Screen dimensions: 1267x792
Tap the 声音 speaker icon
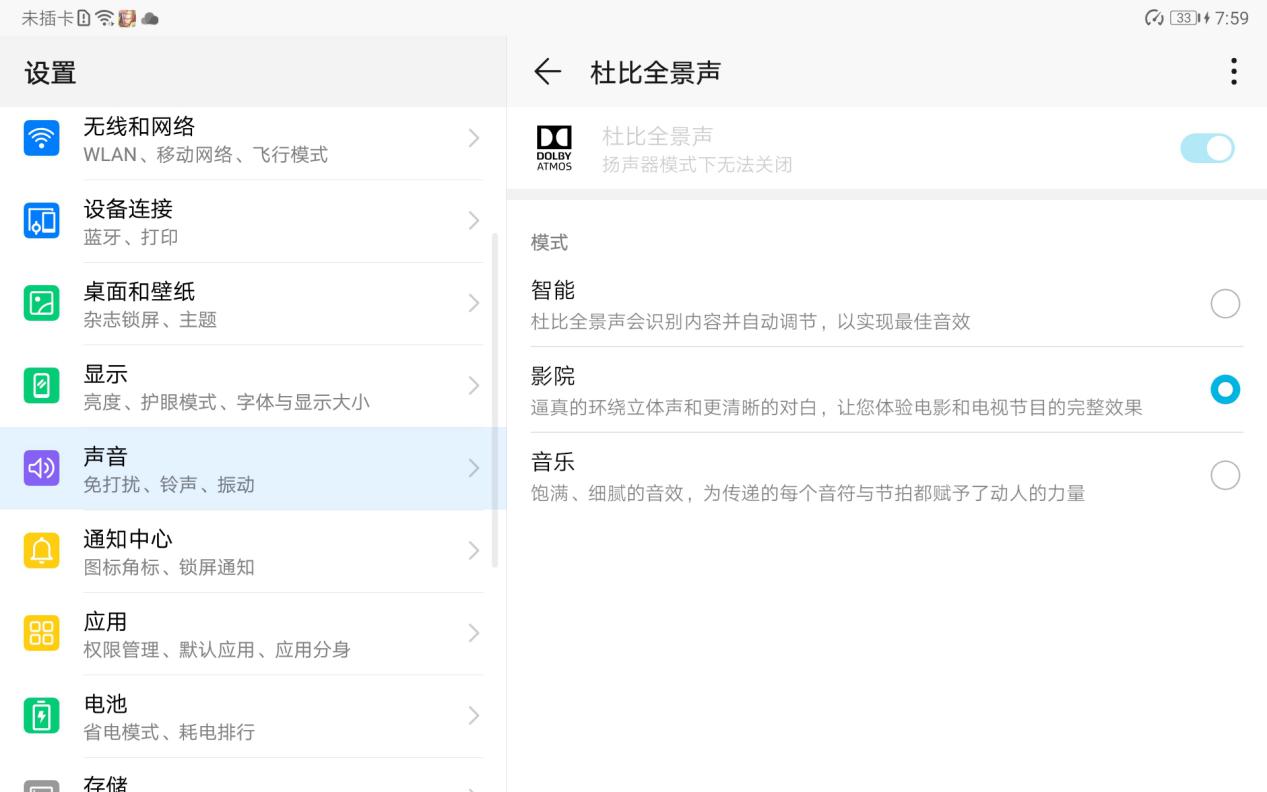click(42, 468)
